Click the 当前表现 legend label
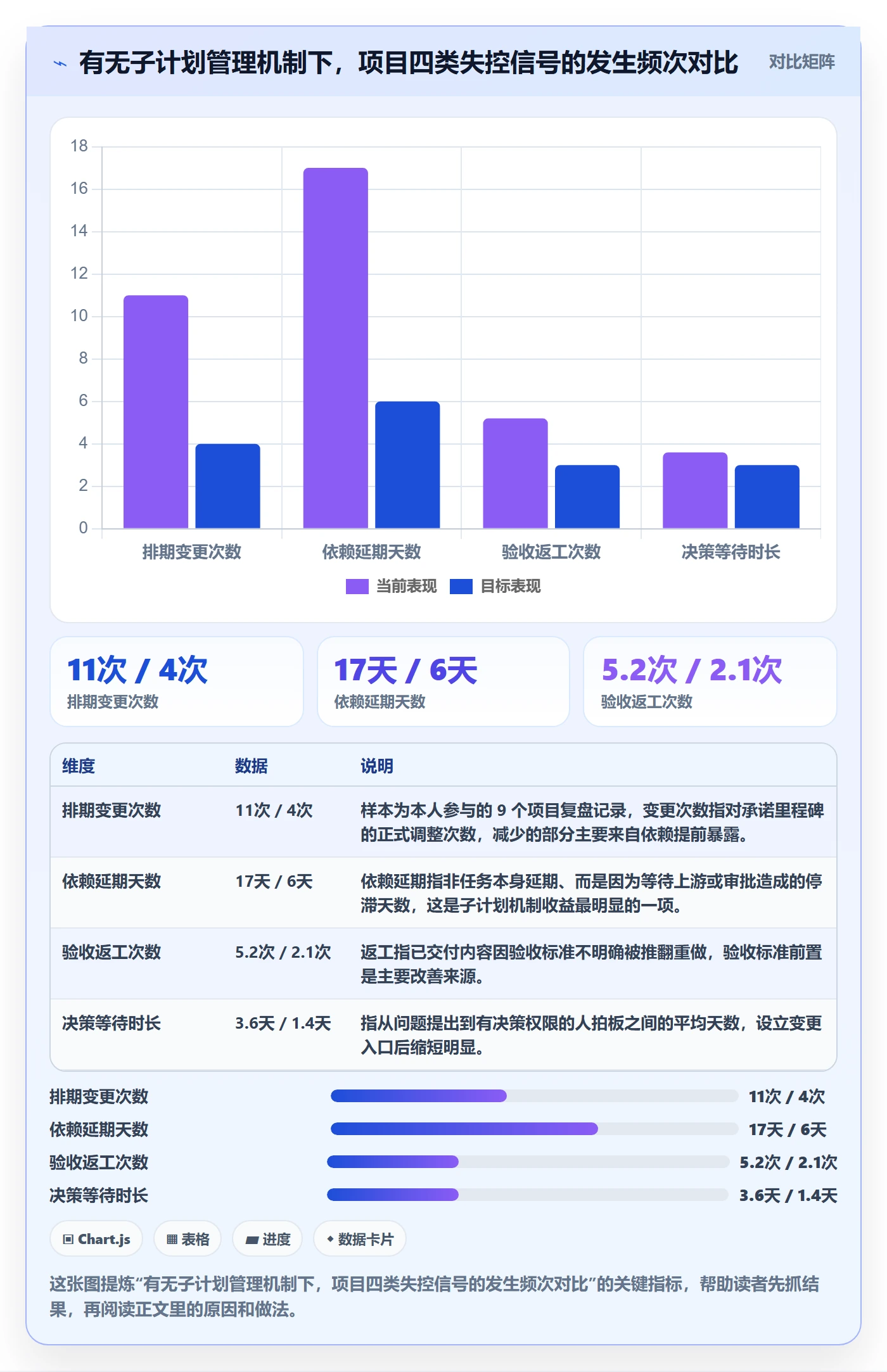This screenshot has height=1372, width=887. [x=406, y=587]
